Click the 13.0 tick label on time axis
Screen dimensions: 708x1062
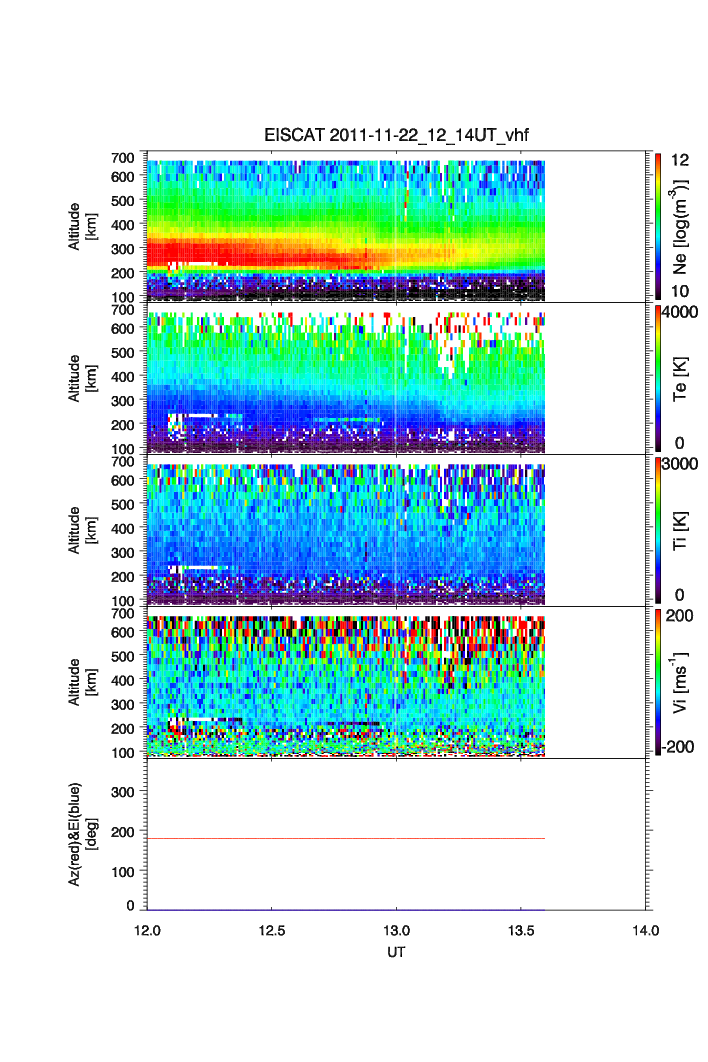[x=396, y=930]
